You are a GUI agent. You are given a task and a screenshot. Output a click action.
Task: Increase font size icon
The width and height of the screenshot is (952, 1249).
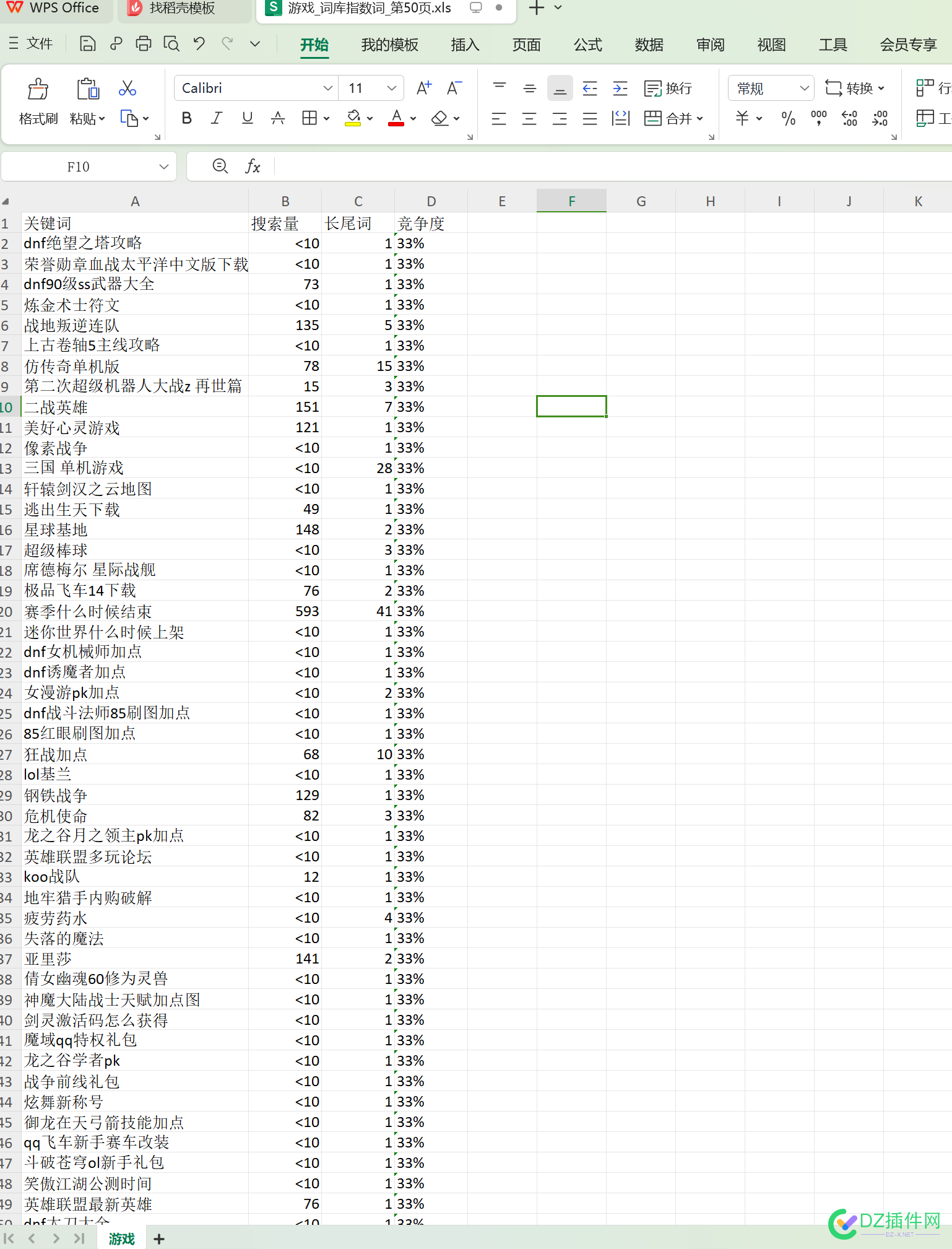tap(424, 89)
